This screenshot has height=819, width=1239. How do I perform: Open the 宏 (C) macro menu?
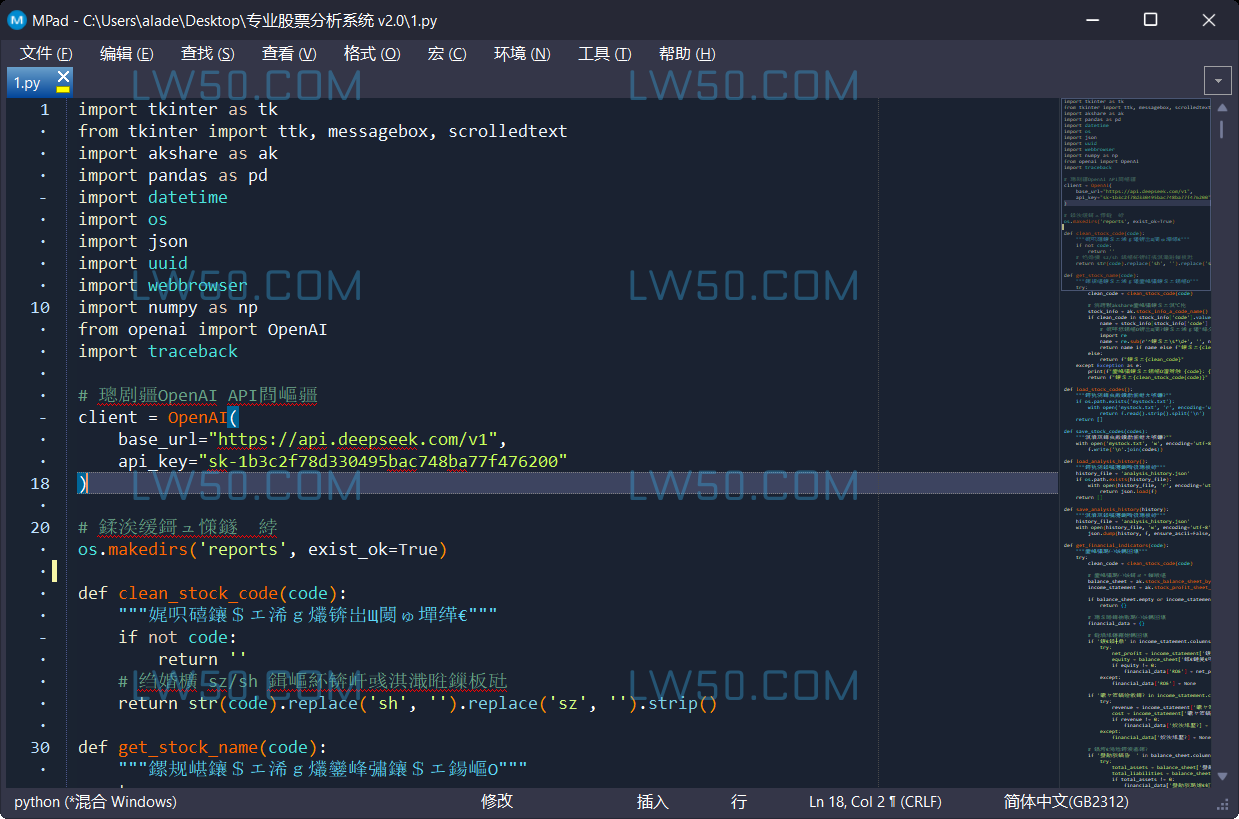(446, 54)
